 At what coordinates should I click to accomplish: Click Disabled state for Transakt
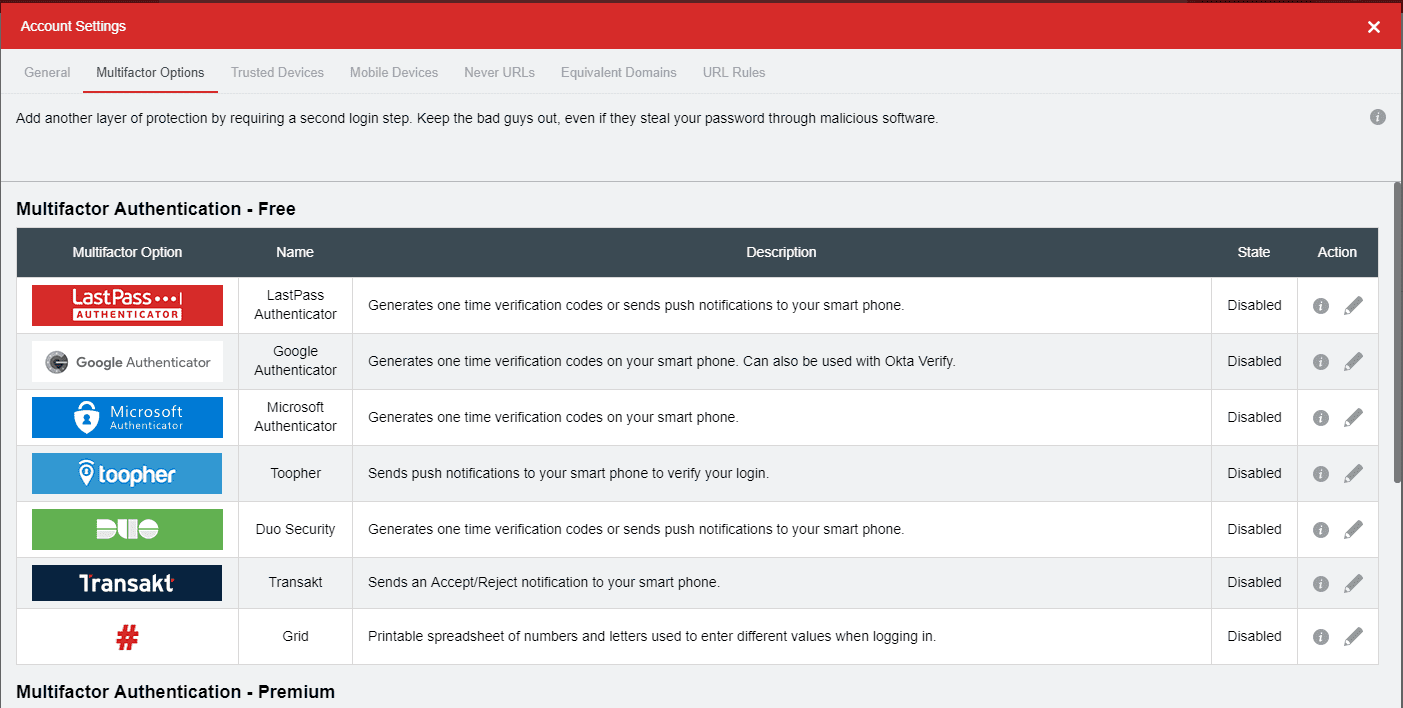click(1254, 582)
